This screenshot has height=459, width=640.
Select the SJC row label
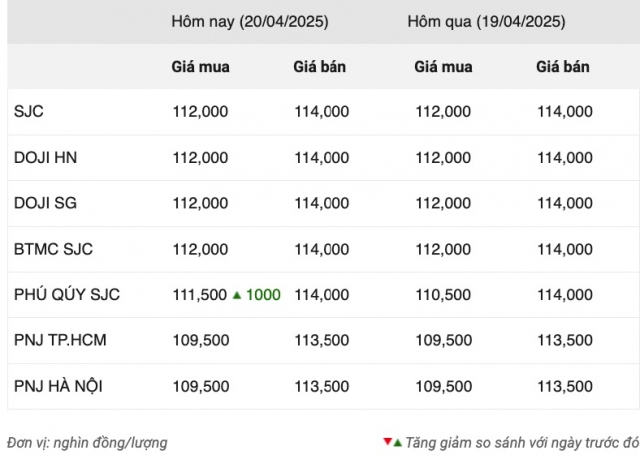coord(29,111)
